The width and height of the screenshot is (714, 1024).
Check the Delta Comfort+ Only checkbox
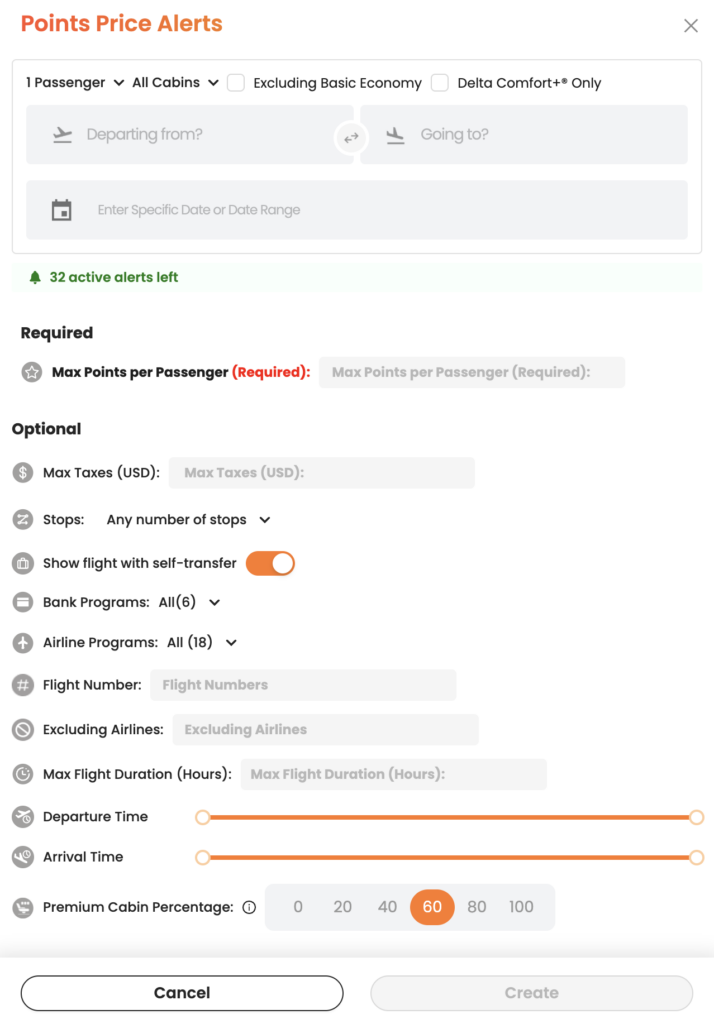pos(440,83)
